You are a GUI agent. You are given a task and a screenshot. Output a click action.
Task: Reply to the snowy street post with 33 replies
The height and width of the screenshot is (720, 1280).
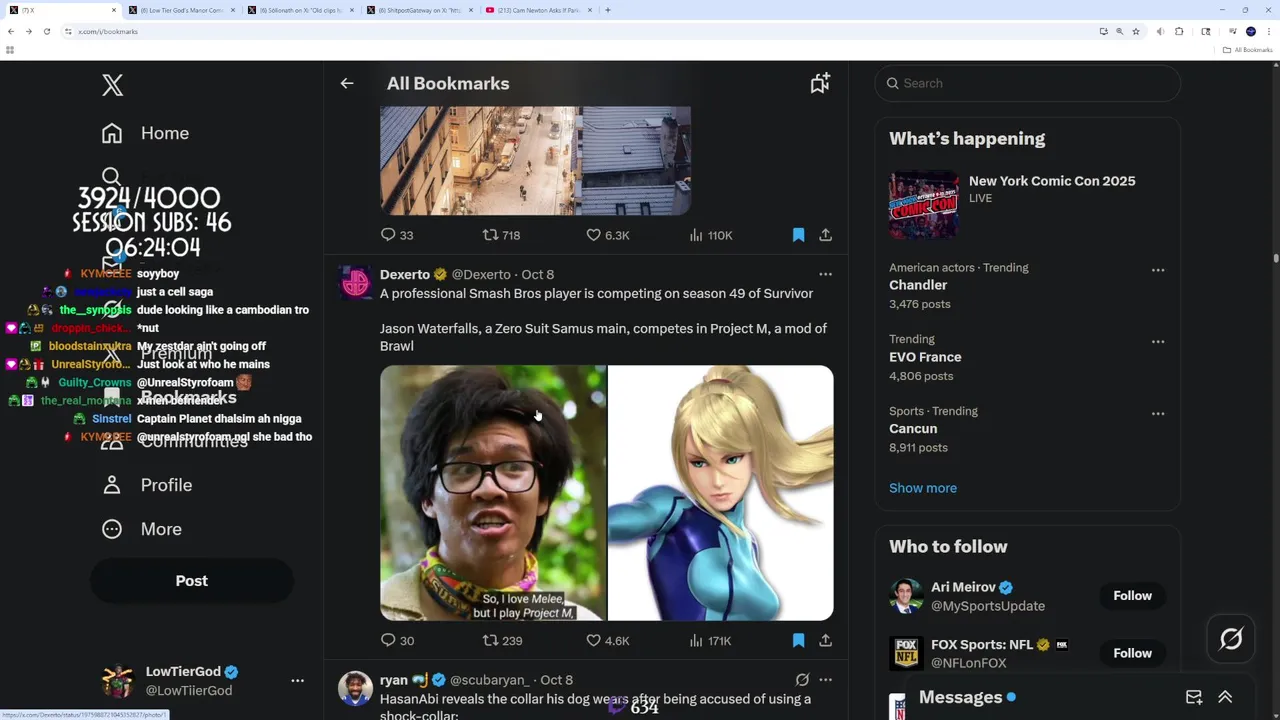pos(397,235)
